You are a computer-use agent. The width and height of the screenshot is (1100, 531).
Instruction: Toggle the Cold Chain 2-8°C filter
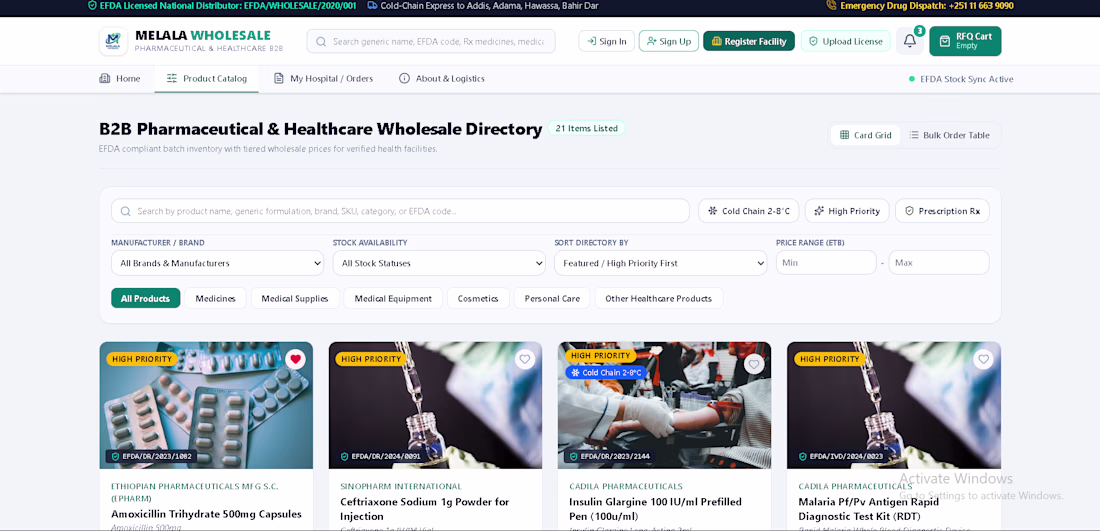click(749, 211)
